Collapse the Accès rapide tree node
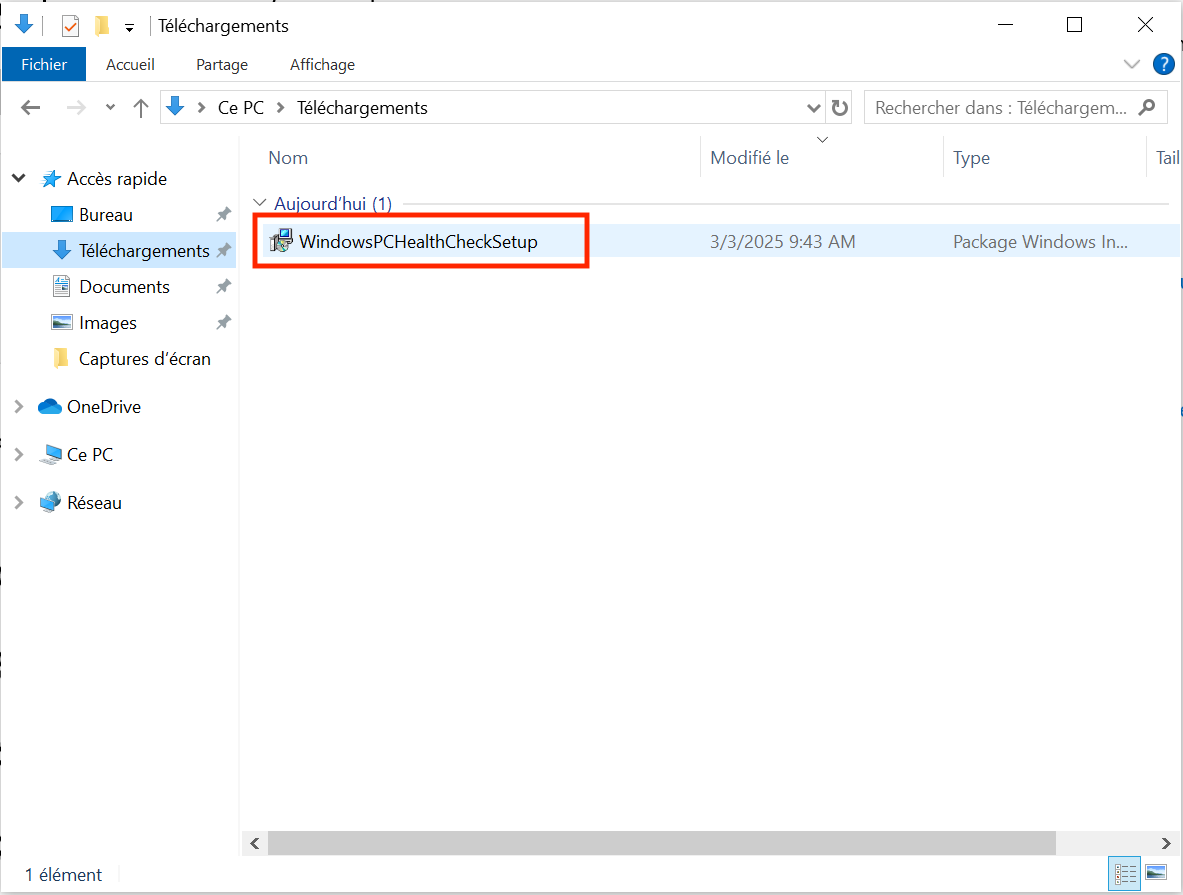Screen dimensions: 1183x895 pos(19,178)
